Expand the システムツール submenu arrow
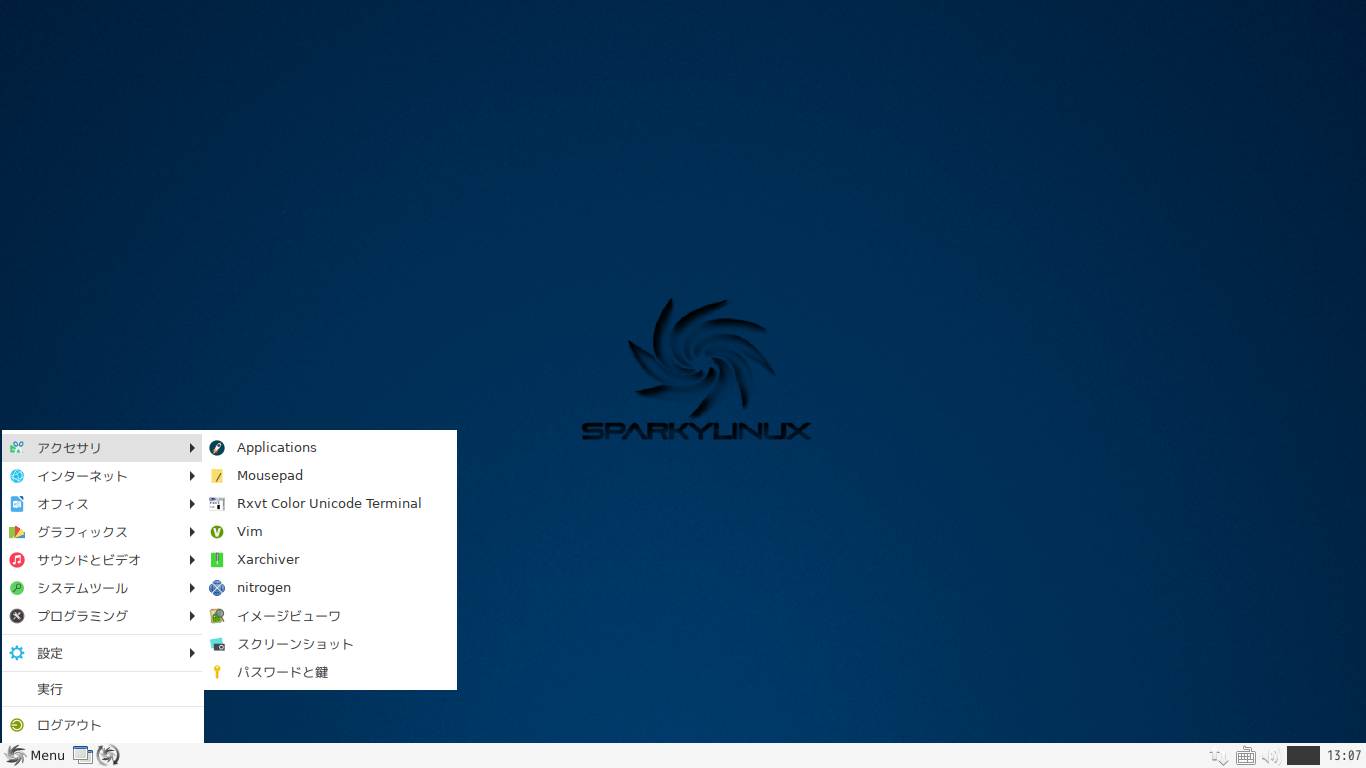 pos(192,588)
